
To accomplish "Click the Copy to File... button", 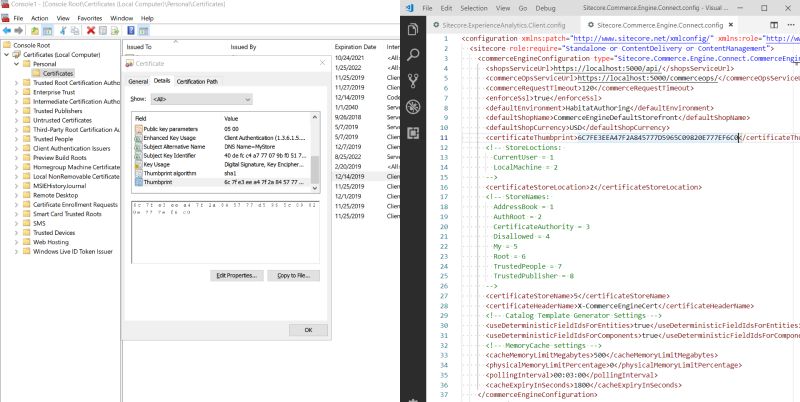I will tap(293, 275).
